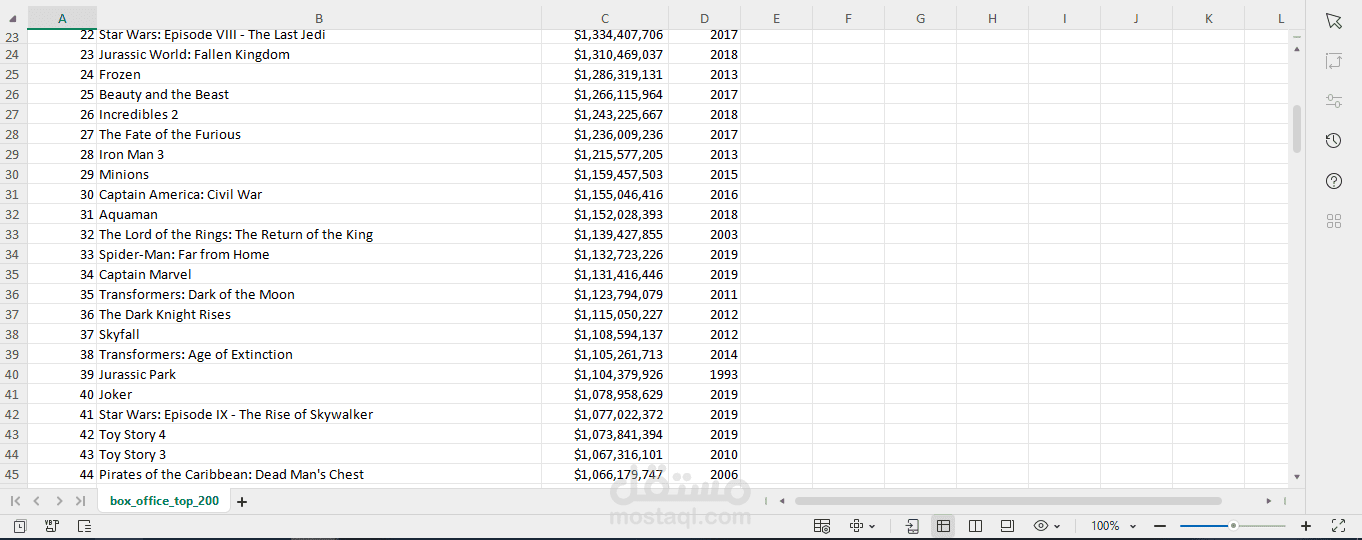Click cell 'Iron Man 3'
The height and width of the screenshot is (540, 1362).
(x=319, y=154)
